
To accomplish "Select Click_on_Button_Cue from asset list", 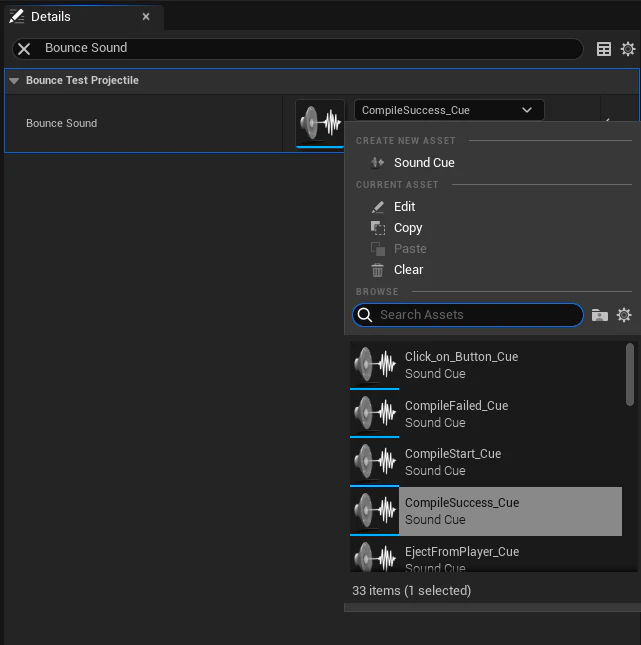I will [x=486, y=365].
